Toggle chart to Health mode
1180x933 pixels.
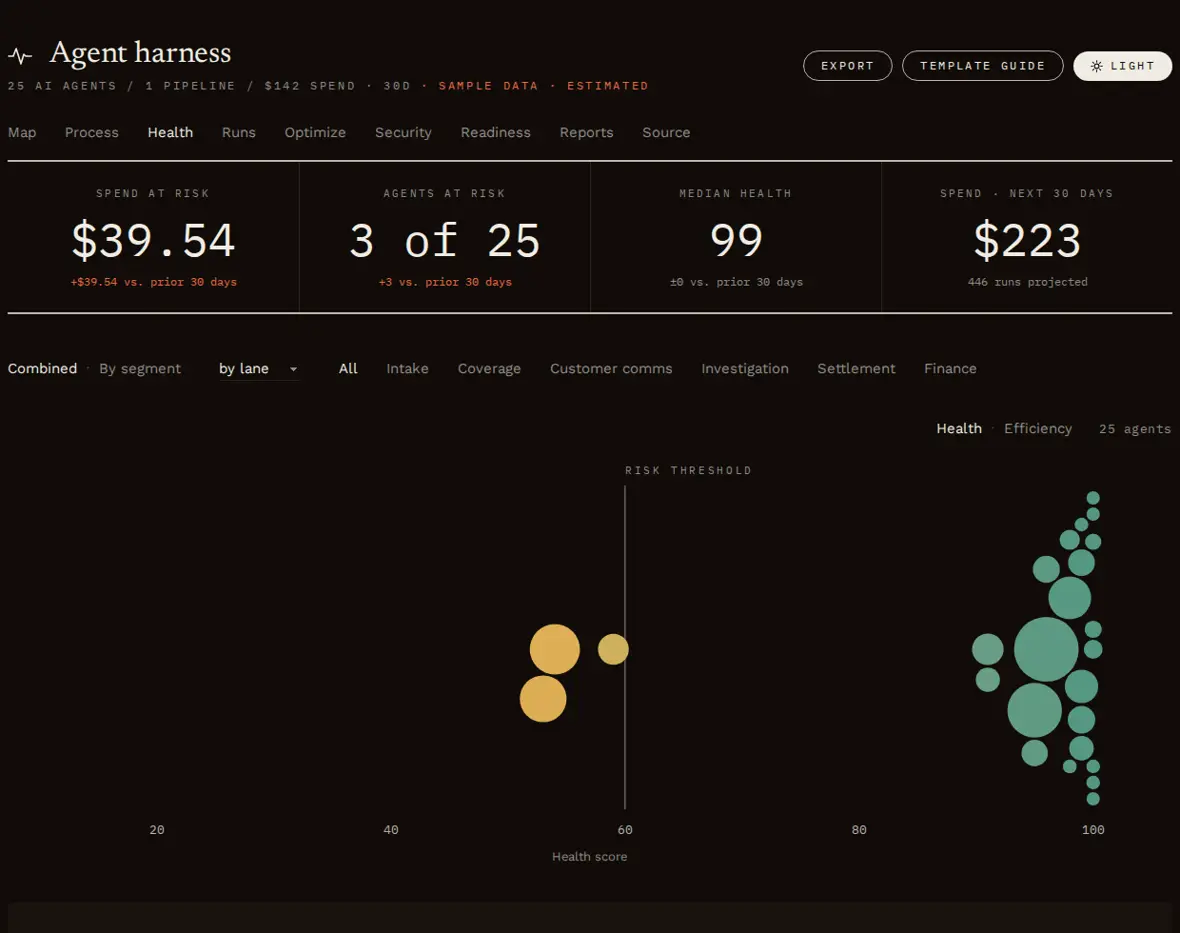(x=959, y=428)
